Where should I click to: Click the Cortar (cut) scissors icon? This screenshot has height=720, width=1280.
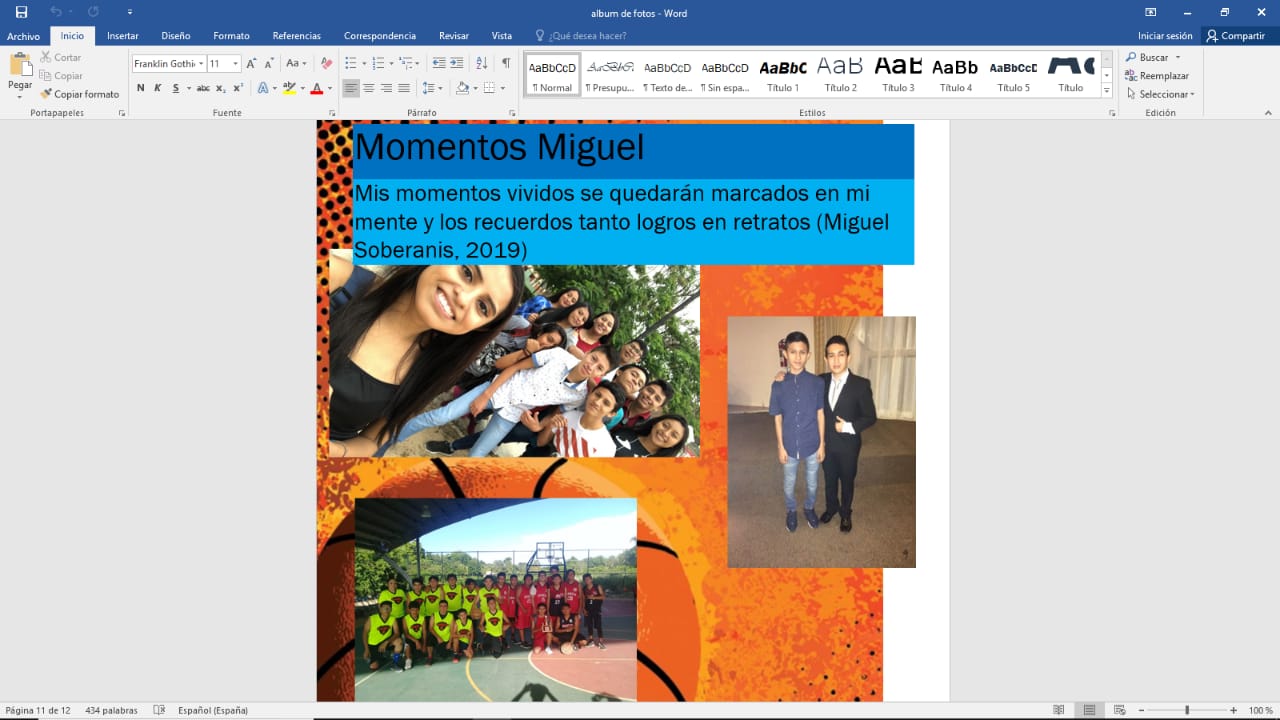click(x=46, y=57)
